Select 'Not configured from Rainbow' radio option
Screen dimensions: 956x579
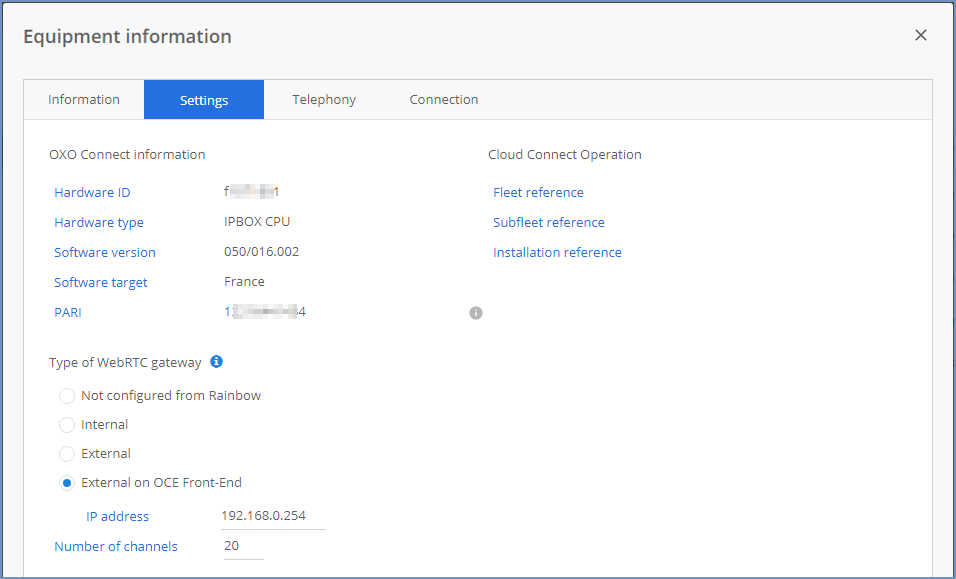(x=66, y=396)
